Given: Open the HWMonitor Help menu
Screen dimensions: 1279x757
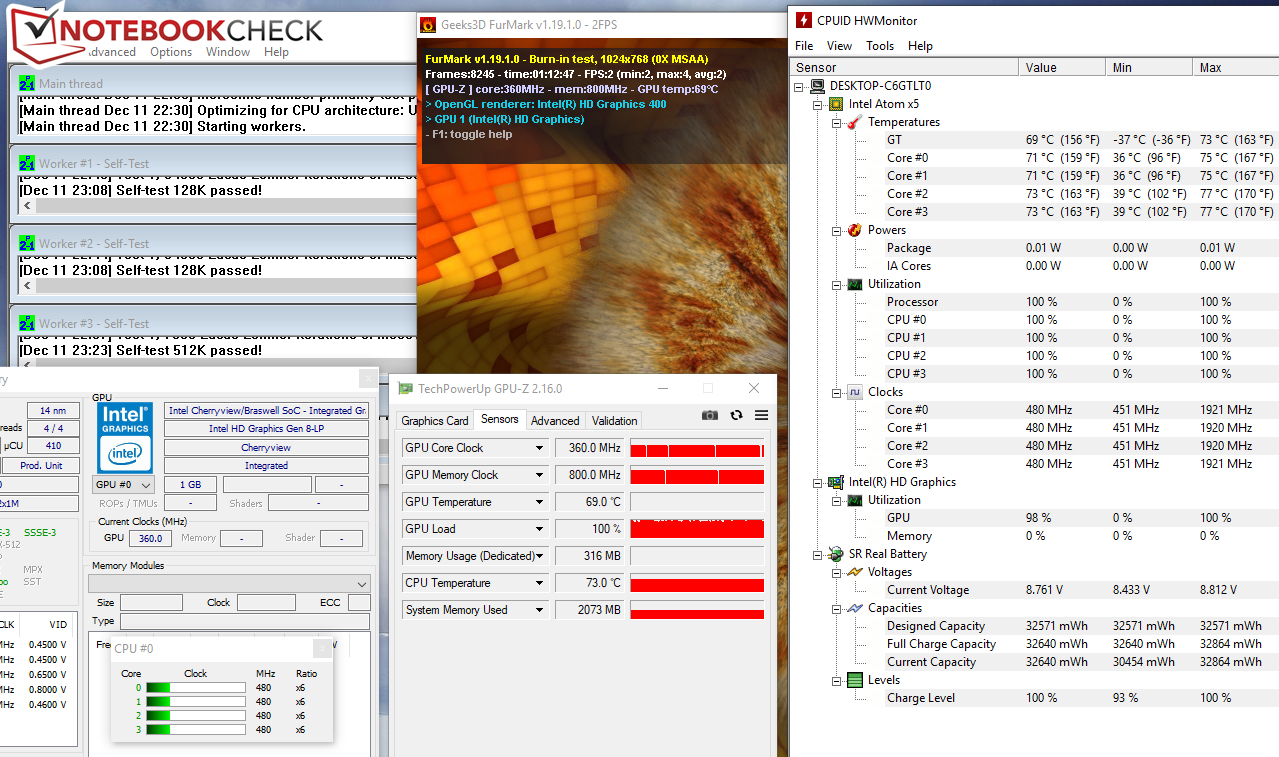Looking at the screenshot, I should point(920,46).
